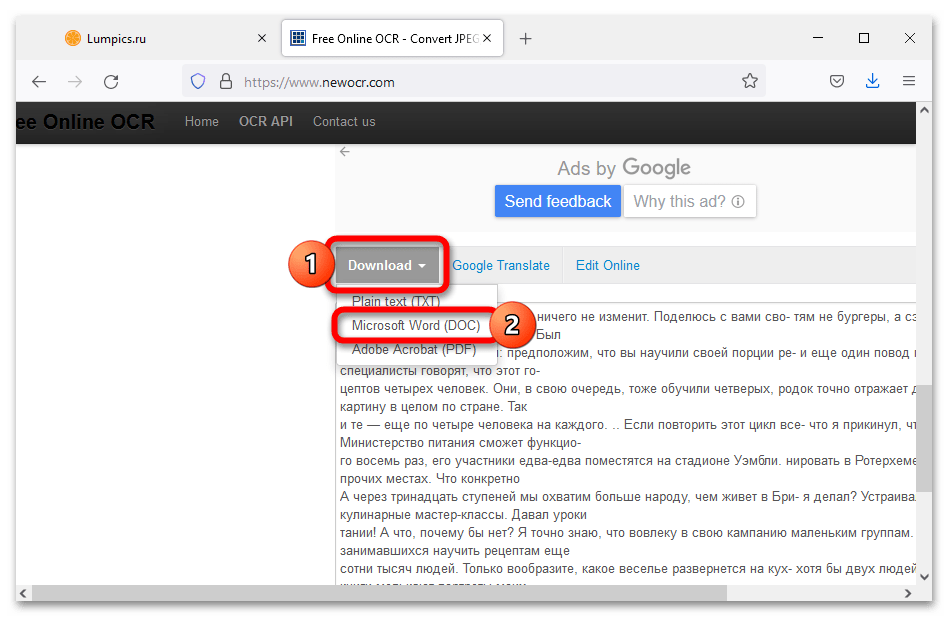The height and width of the screenshot is (617, 948).
Task: Maximize the Firefox window
Action: click(864, 38)
